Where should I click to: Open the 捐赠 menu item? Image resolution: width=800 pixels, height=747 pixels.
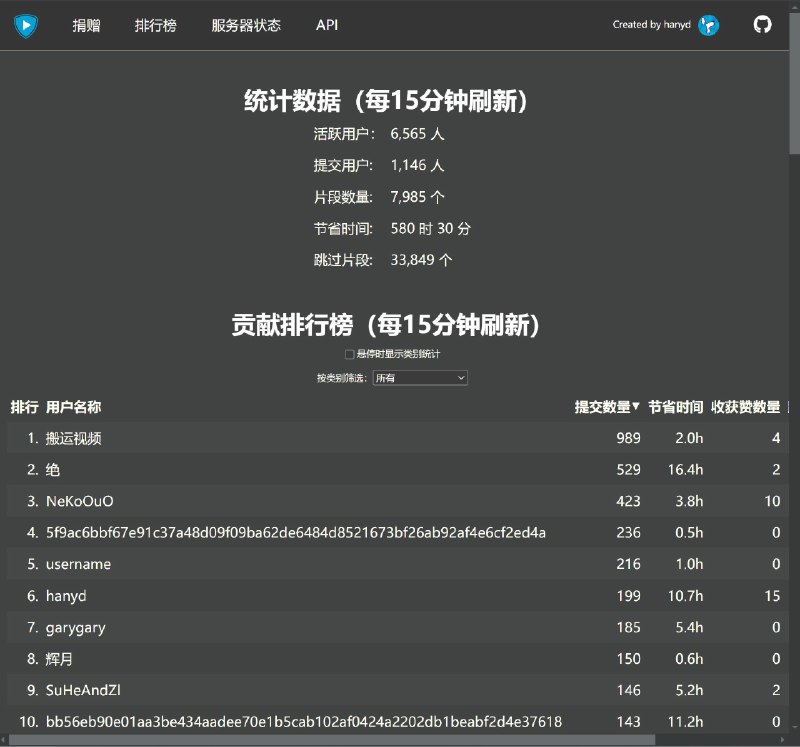(x=87, y=25)
